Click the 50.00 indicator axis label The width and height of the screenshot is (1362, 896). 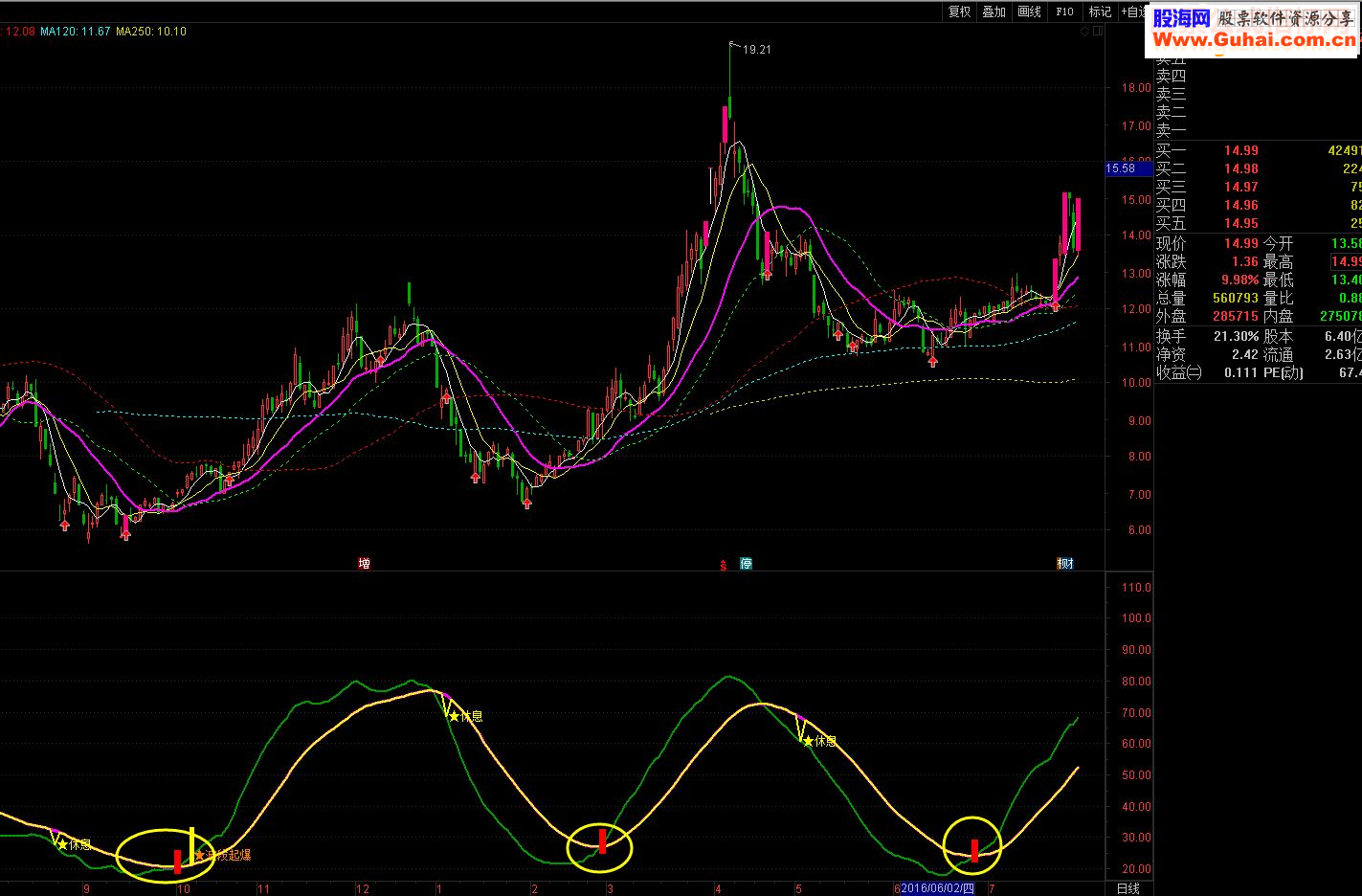pyautogui.click(x=1136, y=775)
